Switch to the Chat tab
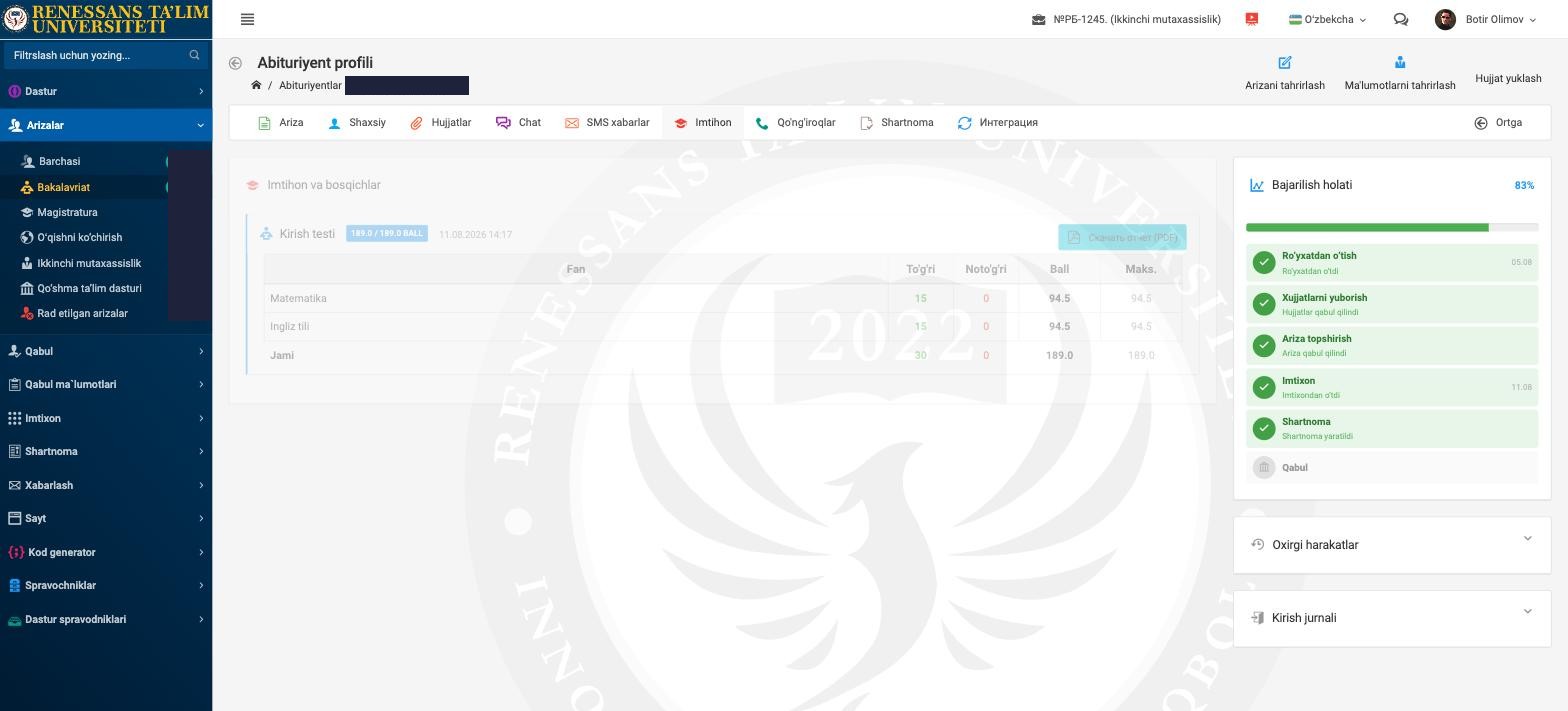Image resolution: width=1568 pixels, height=711 pixels. tap(518, 123)
